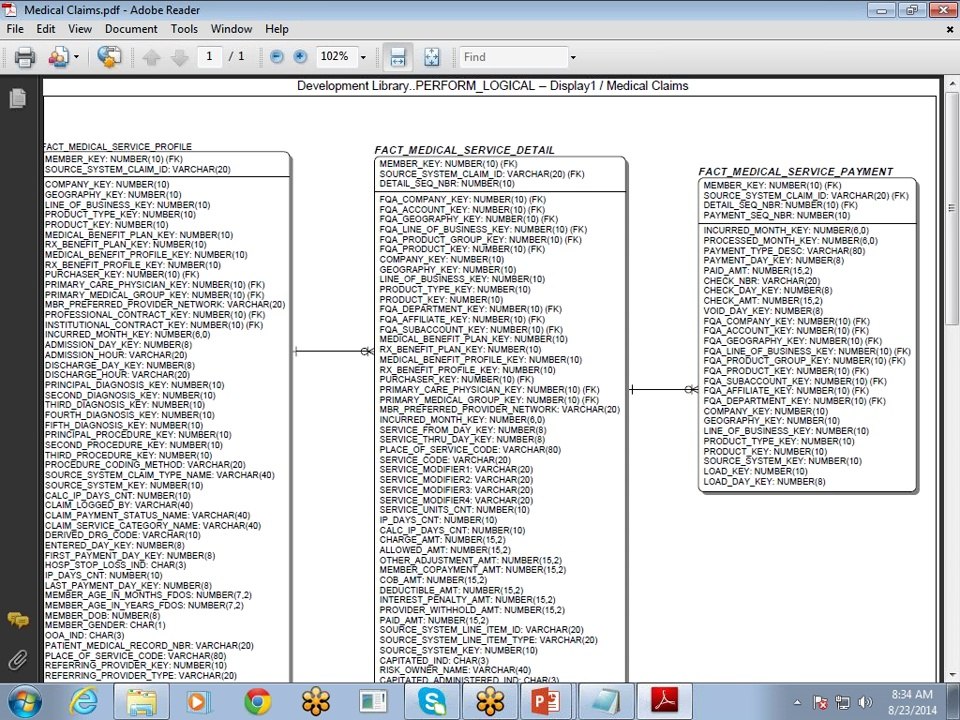
Task: Open the Attachments paperclip panel
Action: point(18,661)
